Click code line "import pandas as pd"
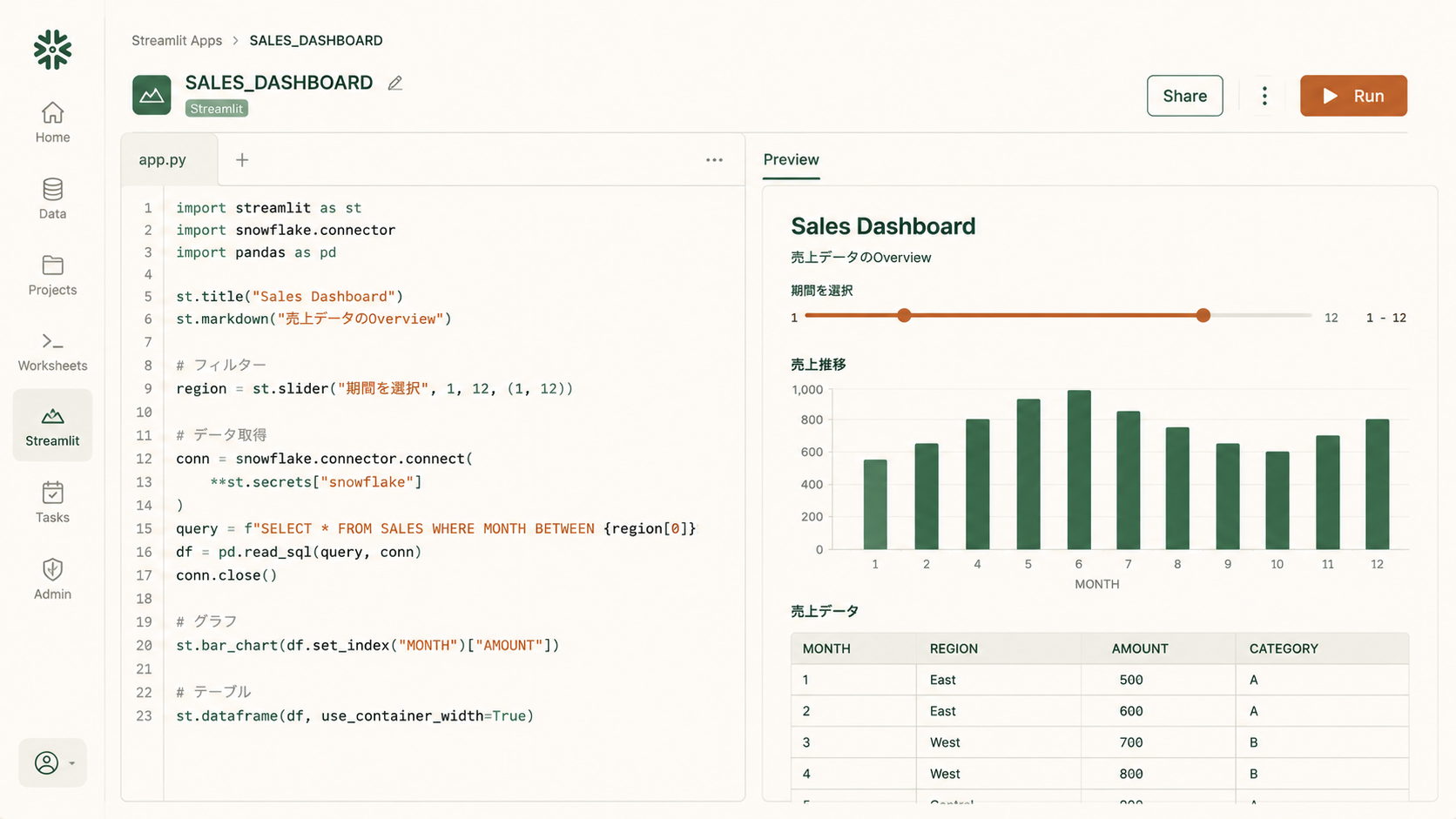 pyautogui.click(x=256, y=252)
